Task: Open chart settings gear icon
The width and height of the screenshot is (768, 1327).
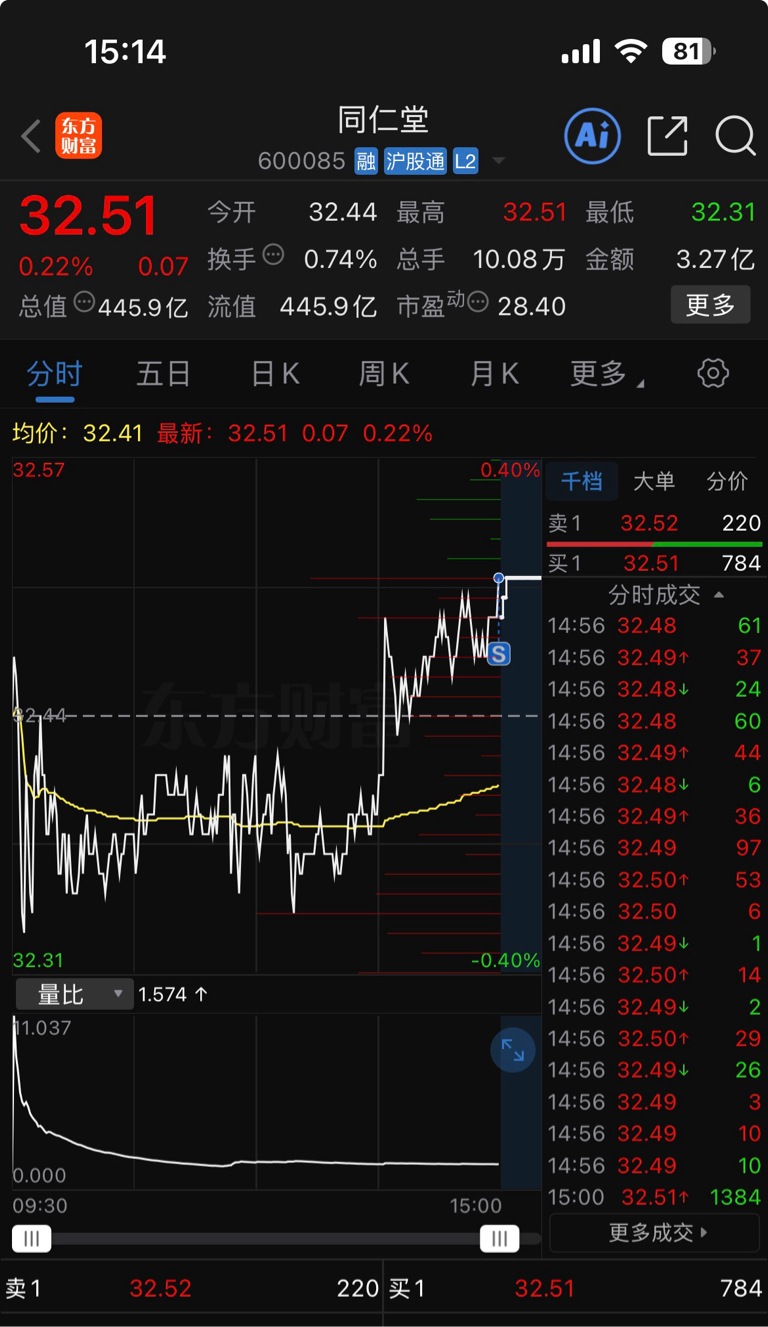Action: tap(713, 374)
